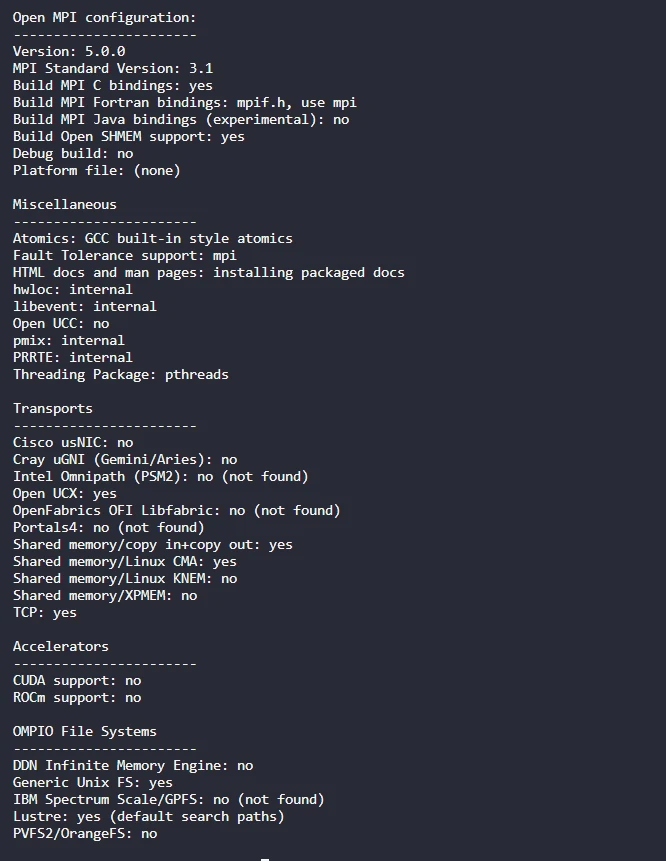Click the Fault Tolerance support line

pyautogui.click(x=124, y=255)
